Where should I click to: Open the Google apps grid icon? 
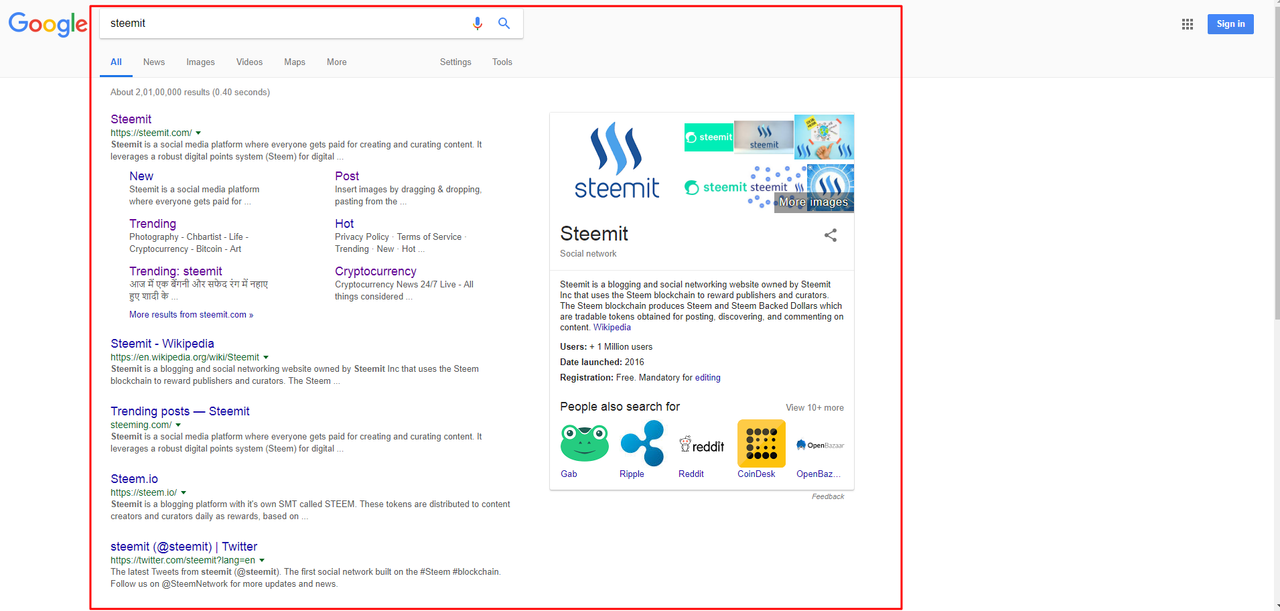coord(1187,24)
